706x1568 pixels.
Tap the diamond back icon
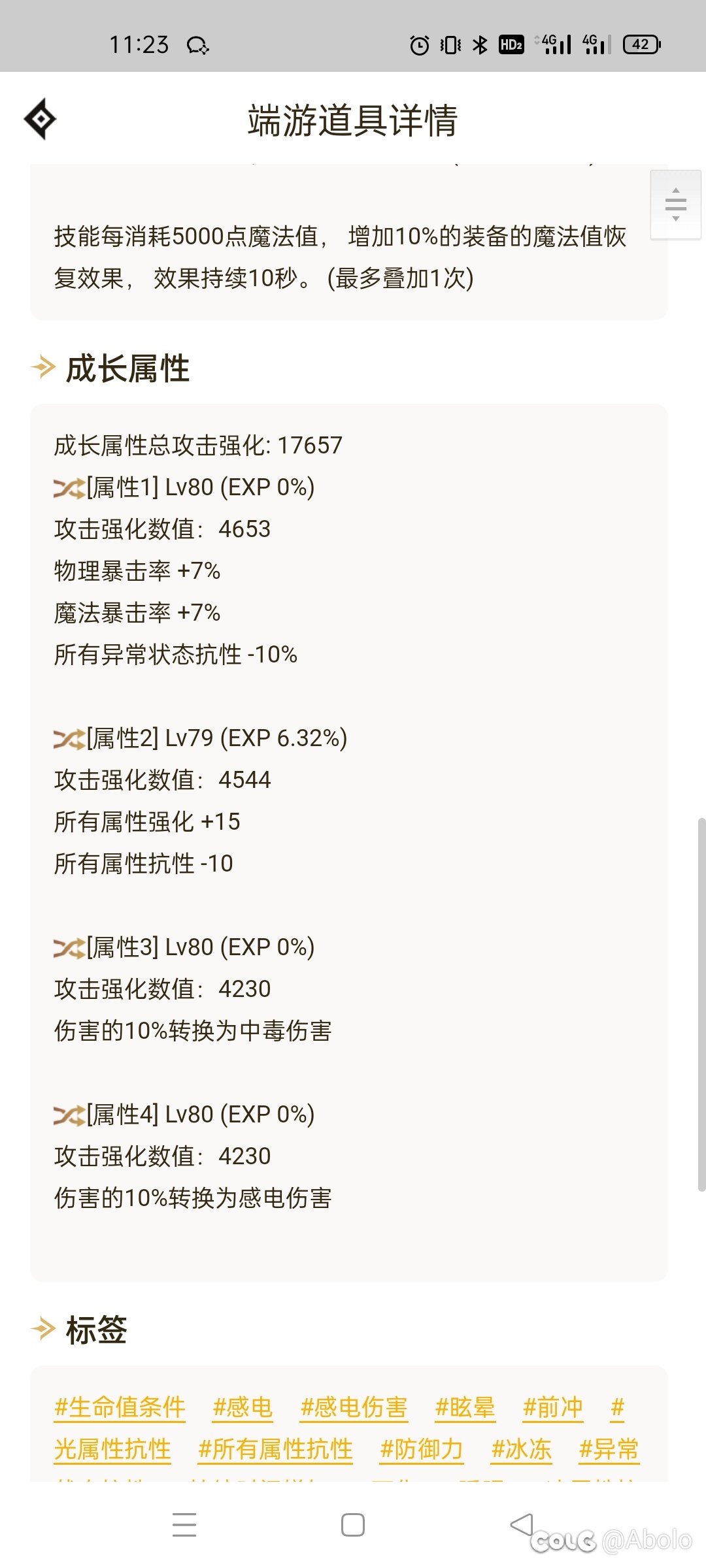click(x=40, y=119)
